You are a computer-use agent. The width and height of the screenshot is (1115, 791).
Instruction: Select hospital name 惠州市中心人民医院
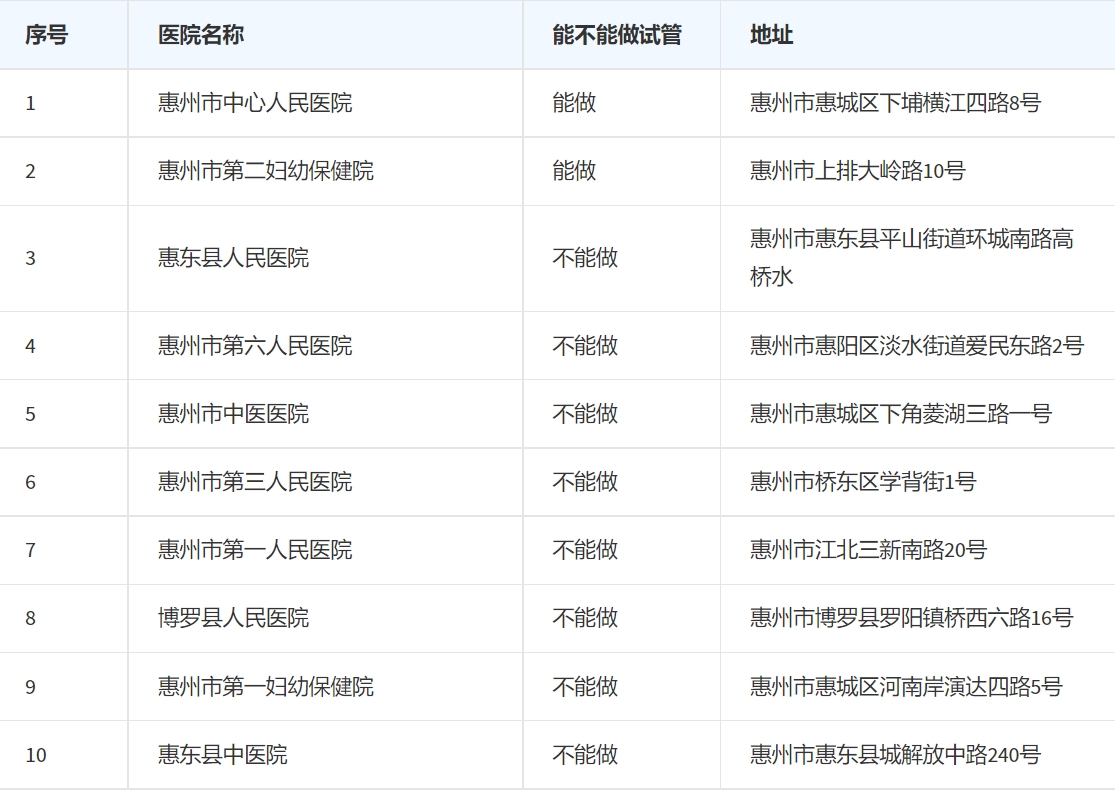click(x=255, y=103)
